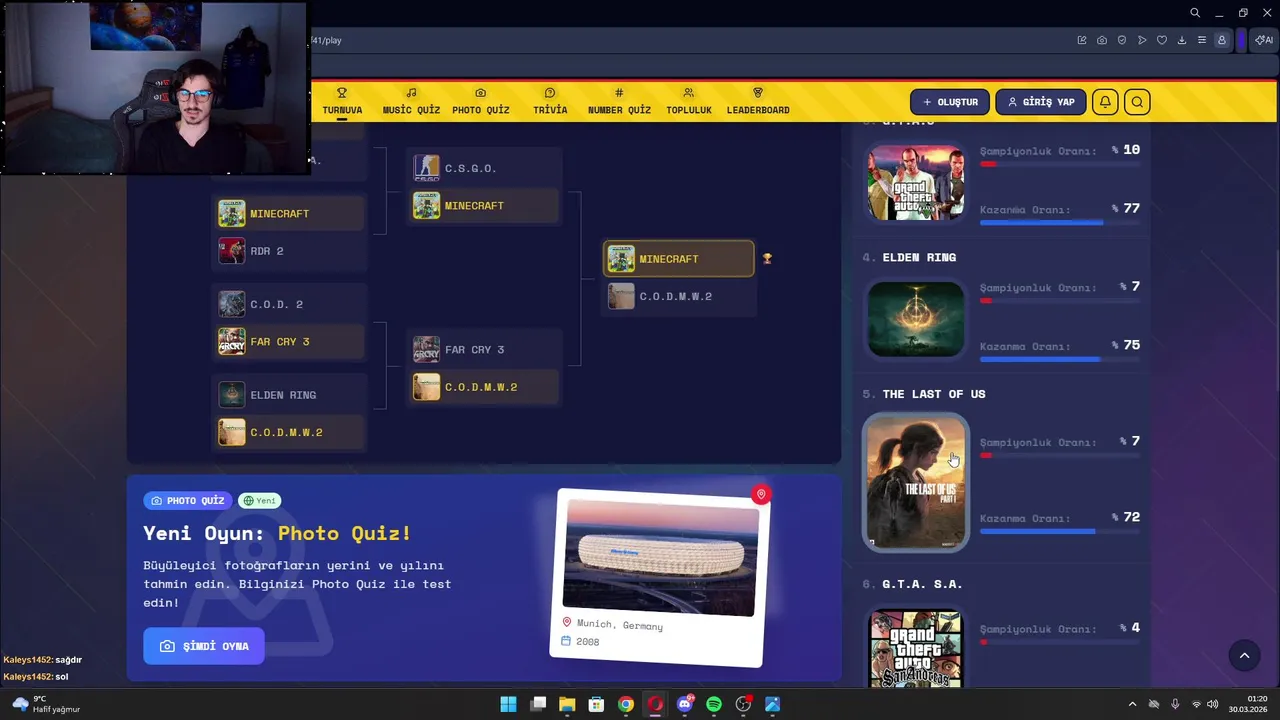
Task: Open the site search magnifier button
Action: click(x=1137, y=102)
